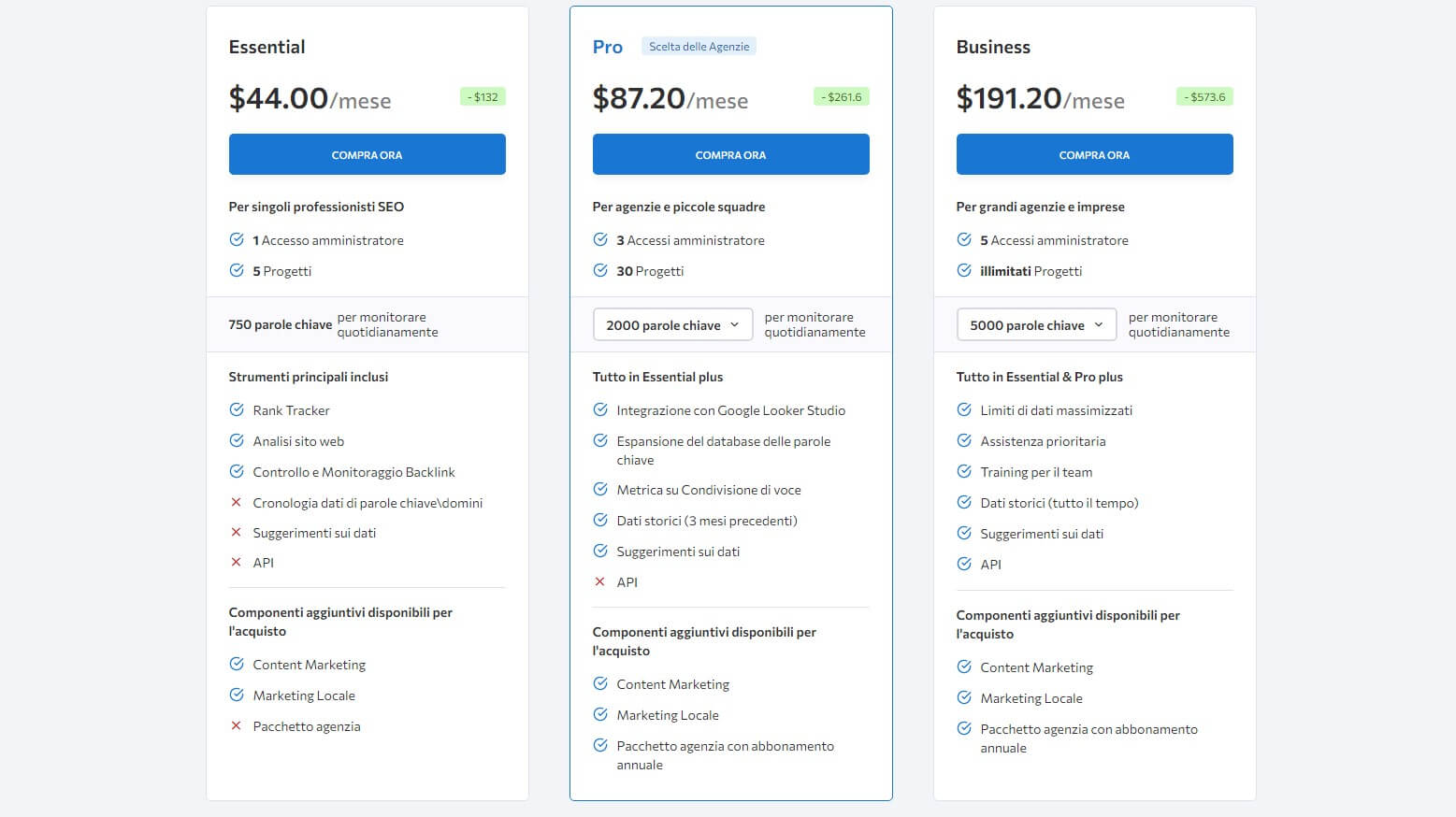Click checkmark icon next to Assistenza prioritaria
Screen dimensions: 1456x817
[964, 440]
